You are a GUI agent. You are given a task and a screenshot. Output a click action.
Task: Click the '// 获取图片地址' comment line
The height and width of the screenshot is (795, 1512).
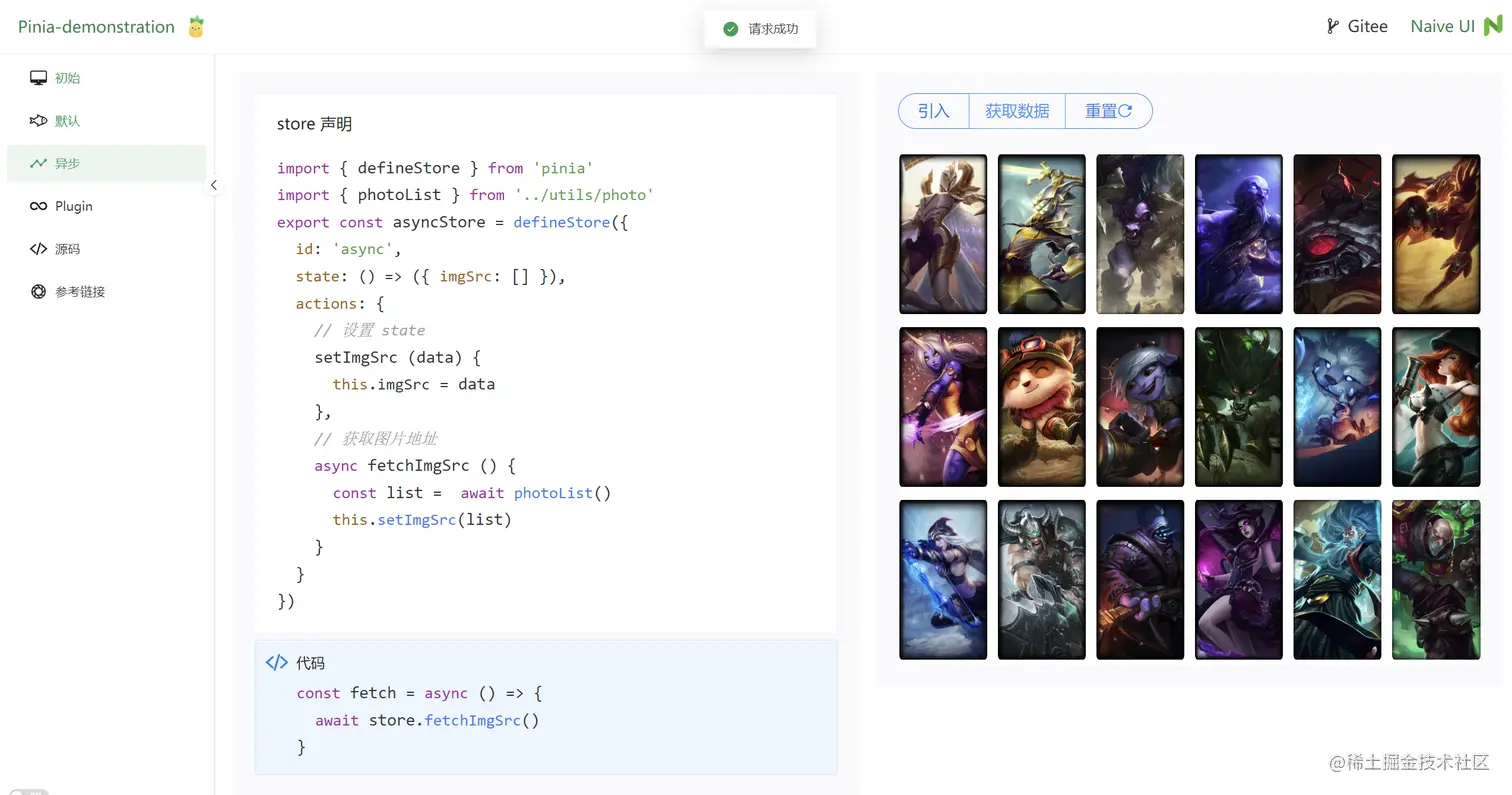click(x=375, y=438)
